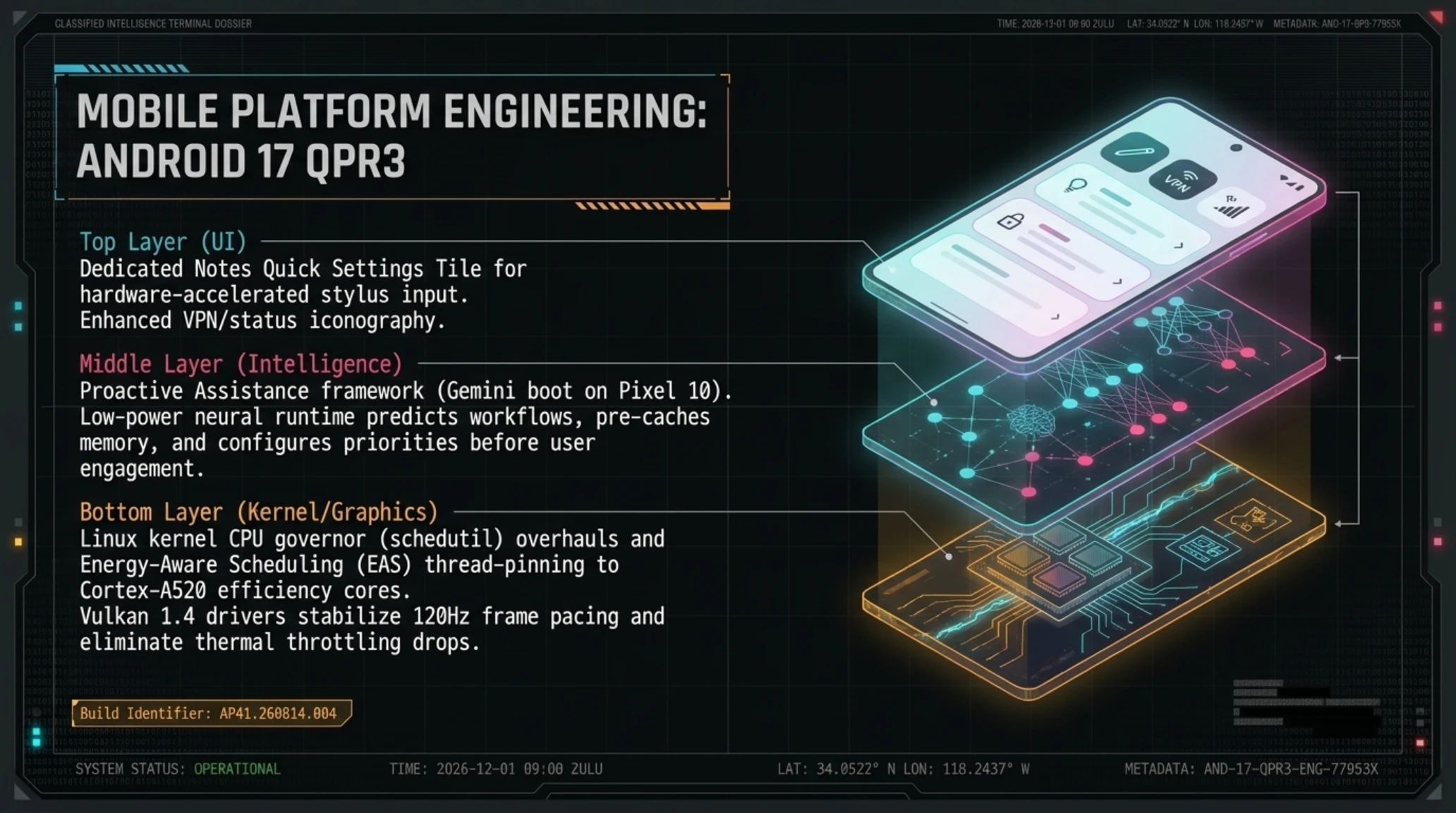
Task: Click the line starting 'Vulkan 1.4 drivers stabilize'
Action: click(372, 617)
